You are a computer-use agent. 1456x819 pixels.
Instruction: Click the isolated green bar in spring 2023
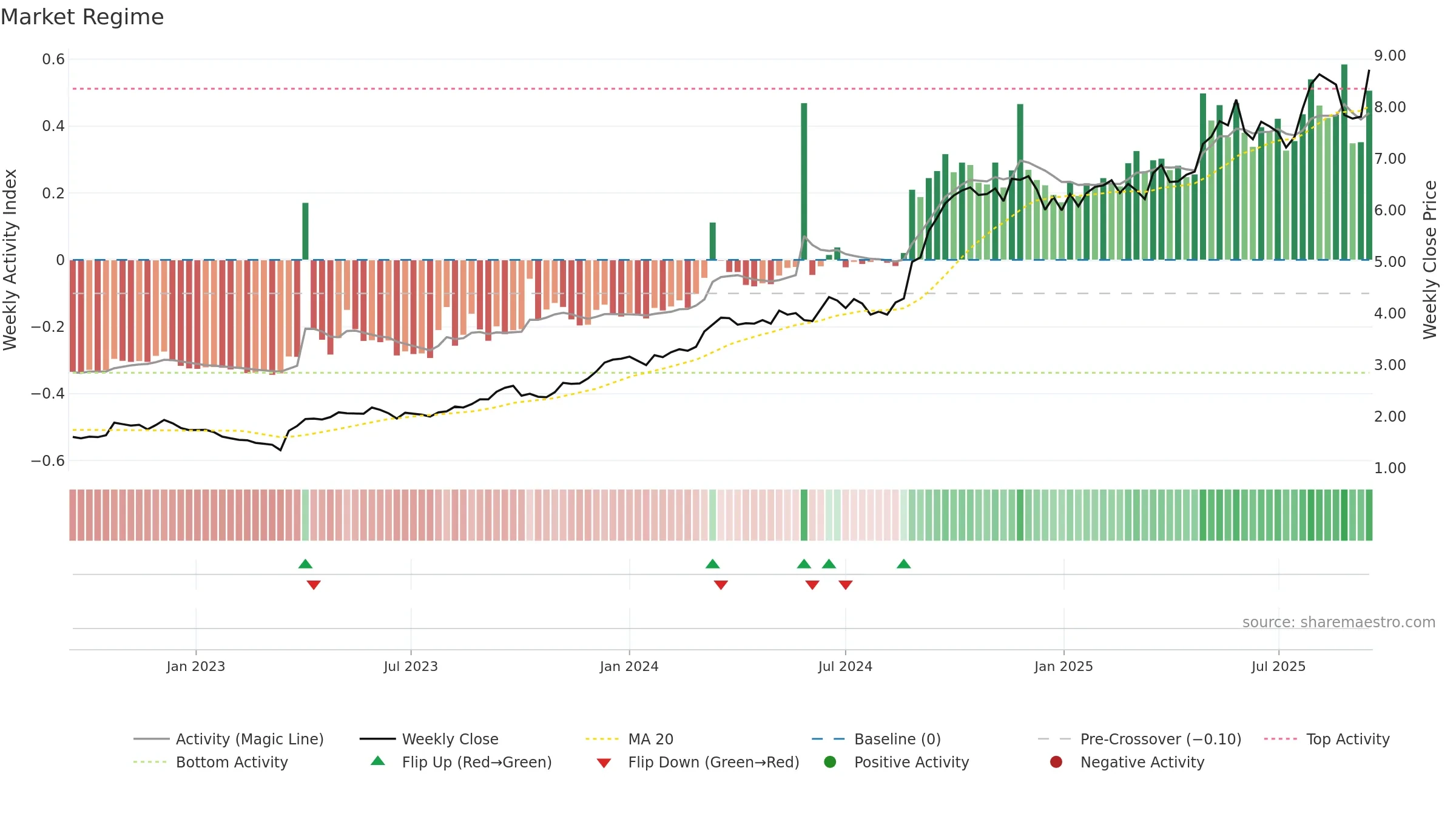(x=305, y=231)
